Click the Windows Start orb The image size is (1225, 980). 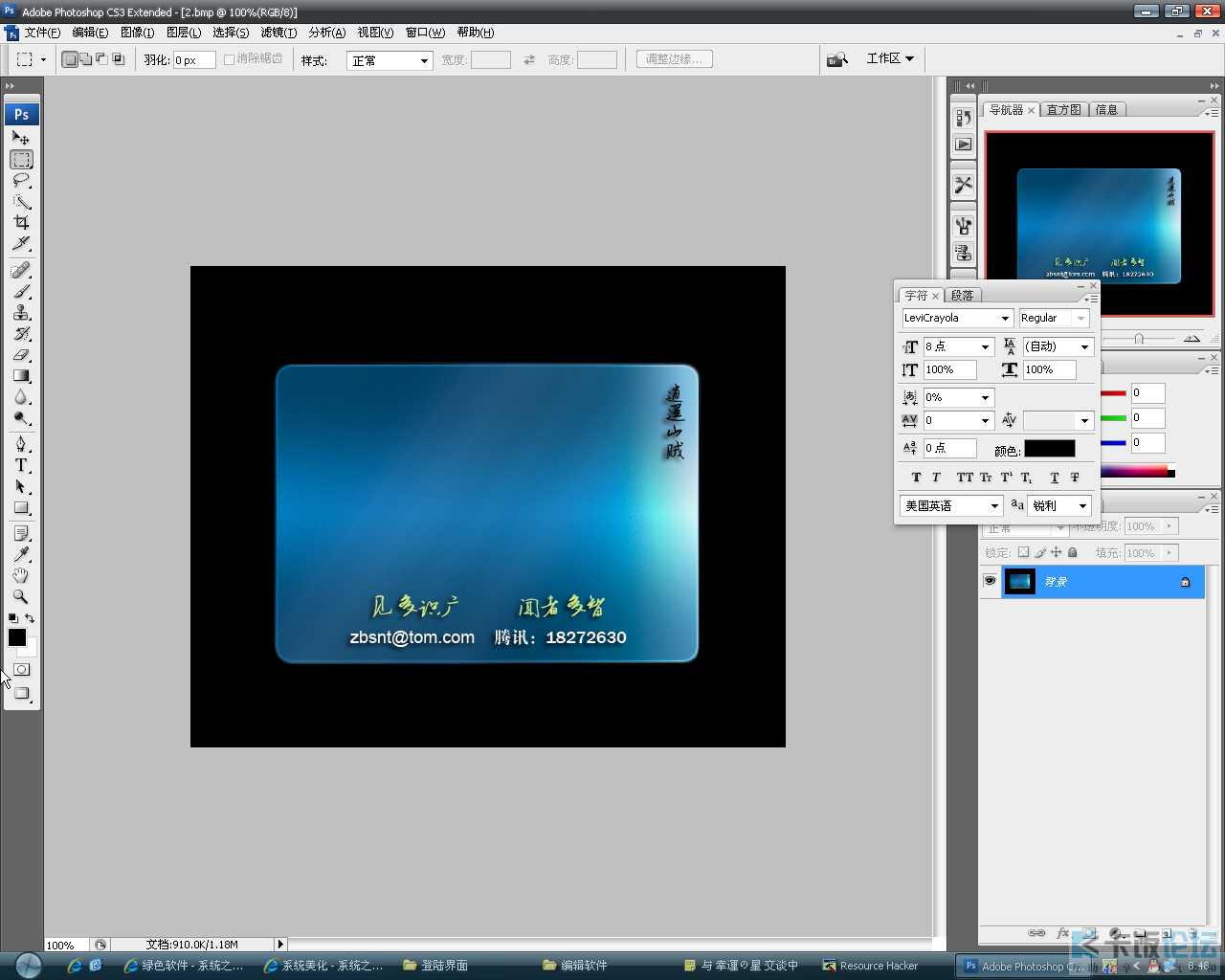coord(28,965)
